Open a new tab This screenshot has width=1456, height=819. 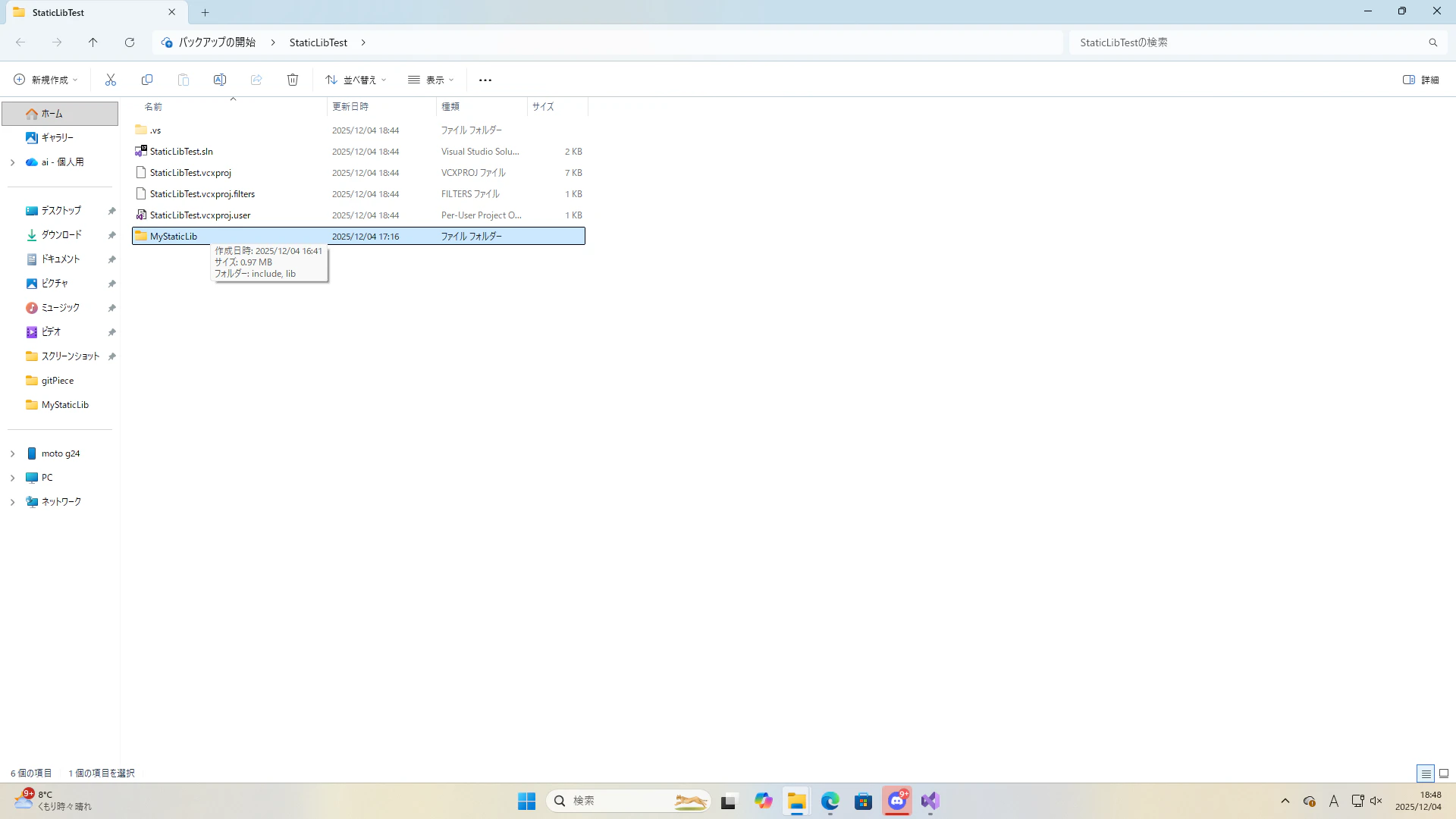(x=206, y=12)
